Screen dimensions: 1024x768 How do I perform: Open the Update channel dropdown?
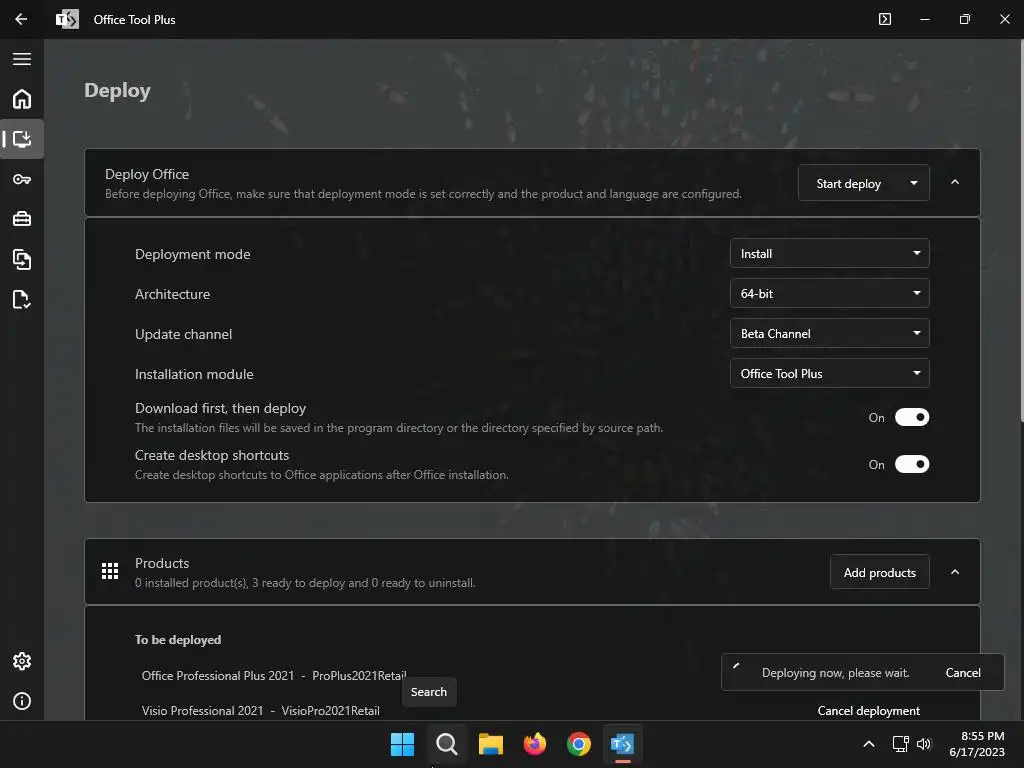coord(829,333)
